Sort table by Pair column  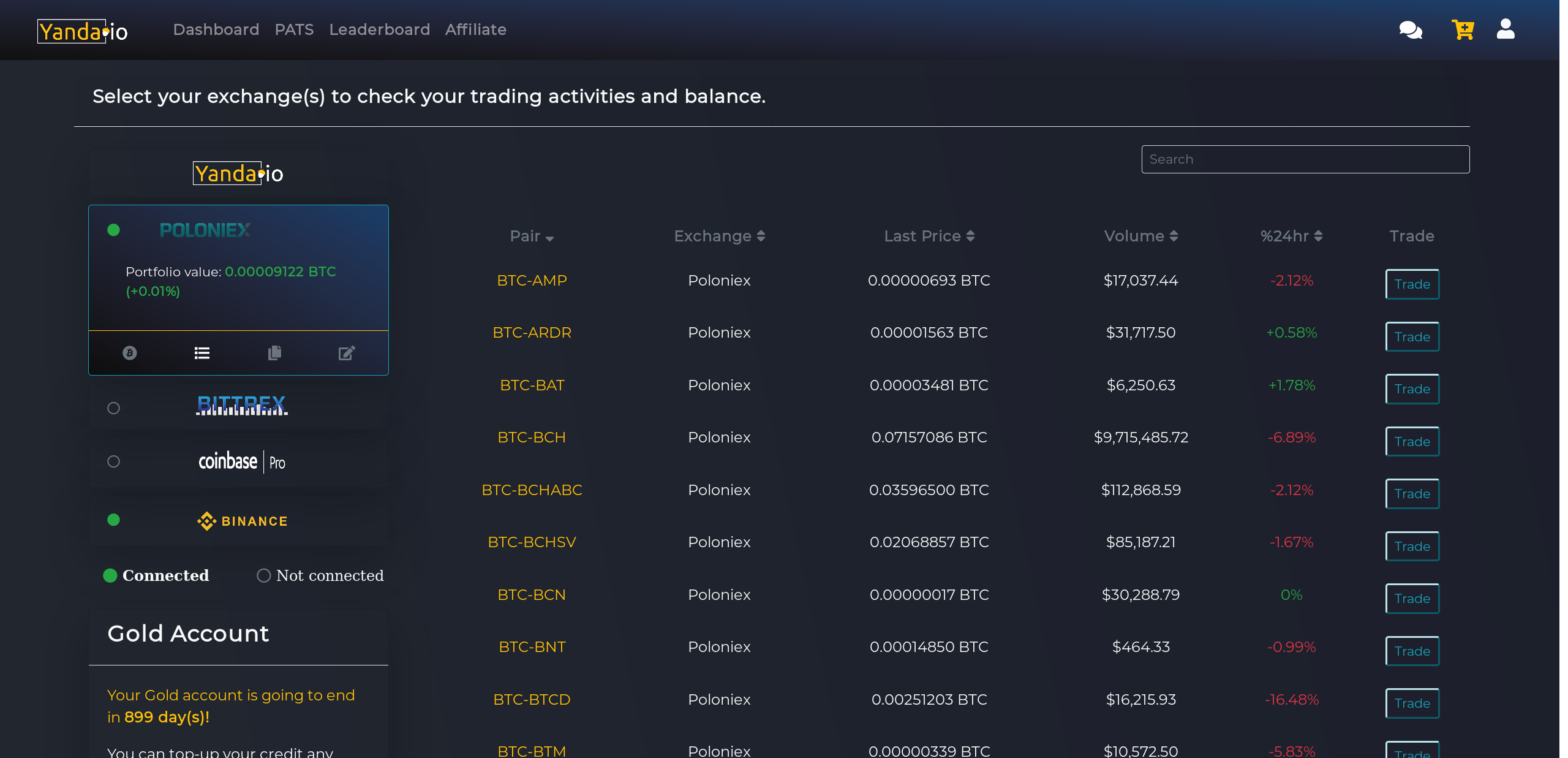[532, 237]
